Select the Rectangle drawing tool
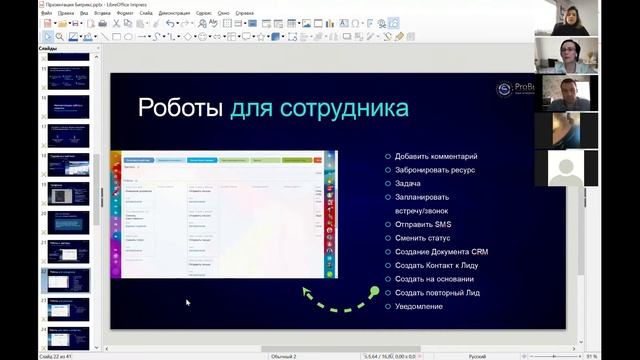The image size is (640, 360). click(x=116, y=37)
